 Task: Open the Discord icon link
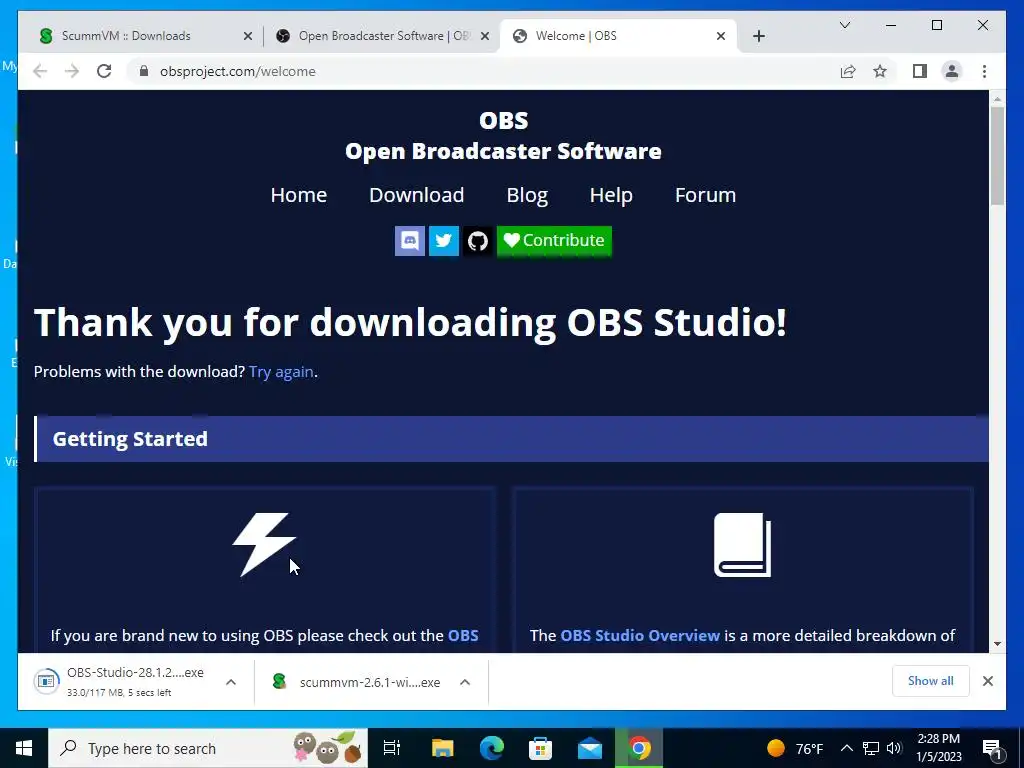point(409,241)
